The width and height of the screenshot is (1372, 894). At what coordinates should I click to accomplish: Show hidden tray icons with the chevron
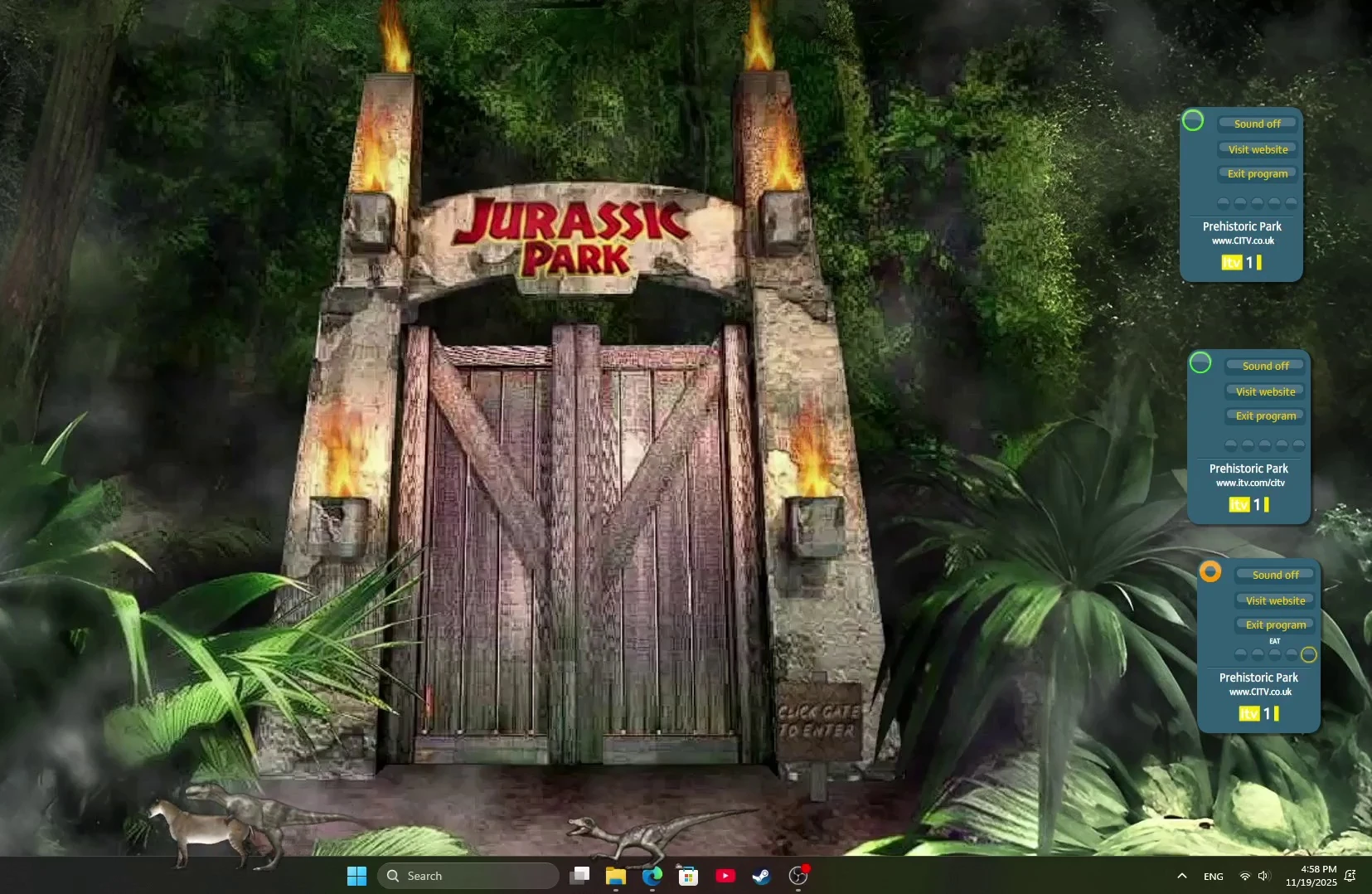(1182, 876)
